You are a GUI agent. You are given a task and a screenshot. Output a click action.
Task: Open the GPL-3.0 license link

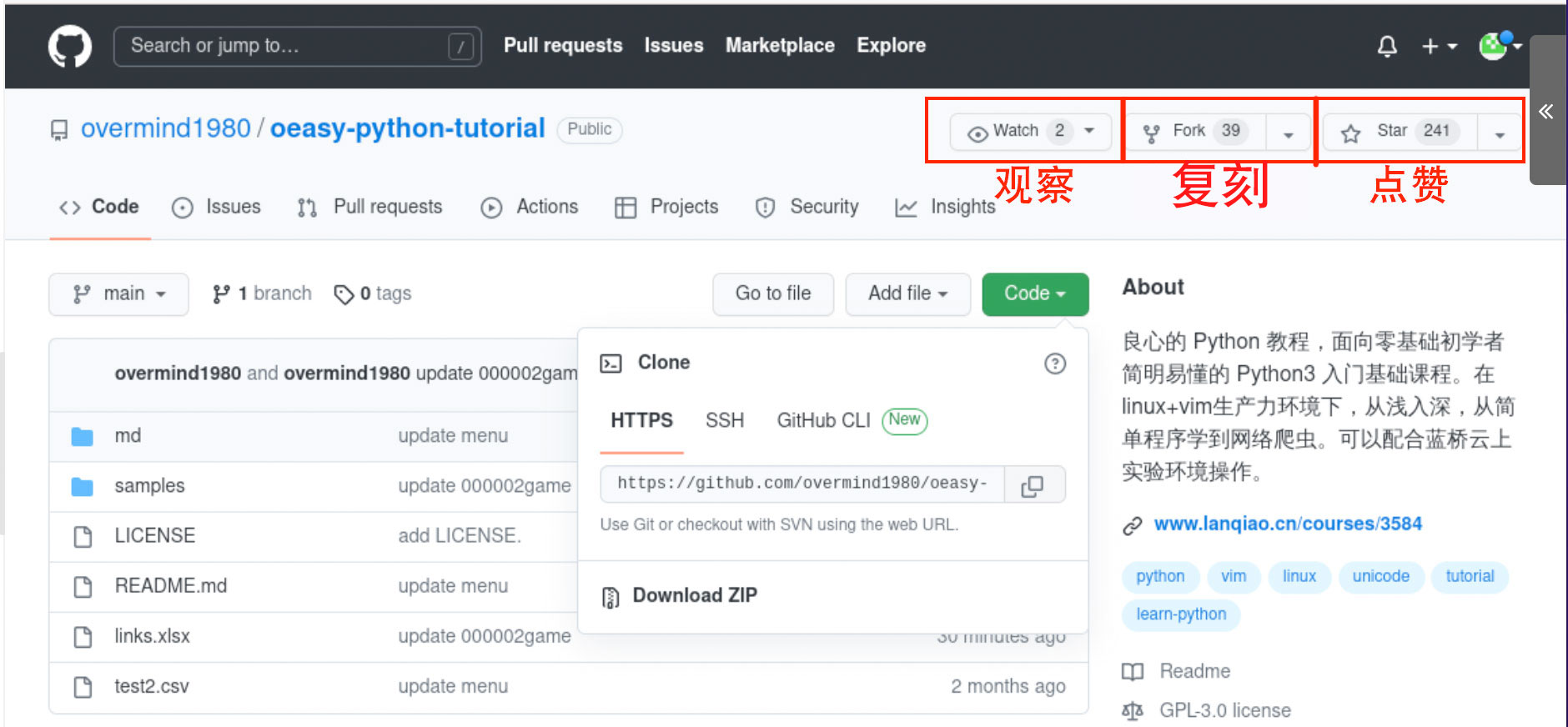click(1224, 710)
